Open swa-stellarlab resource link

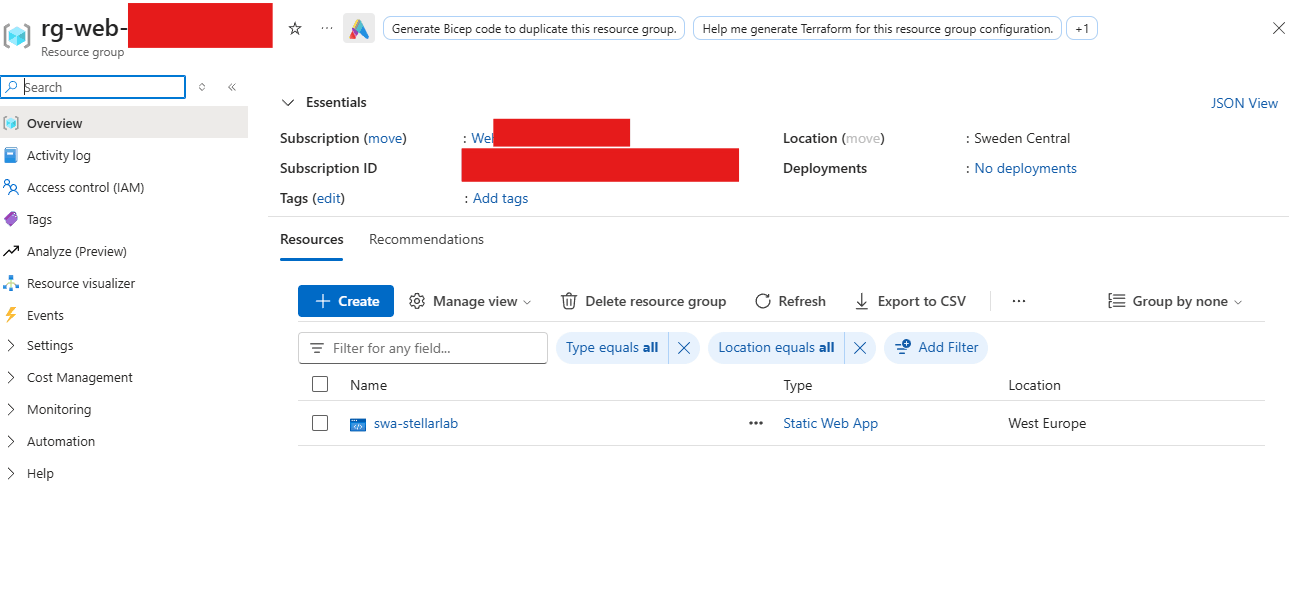(x=416, y=423)
